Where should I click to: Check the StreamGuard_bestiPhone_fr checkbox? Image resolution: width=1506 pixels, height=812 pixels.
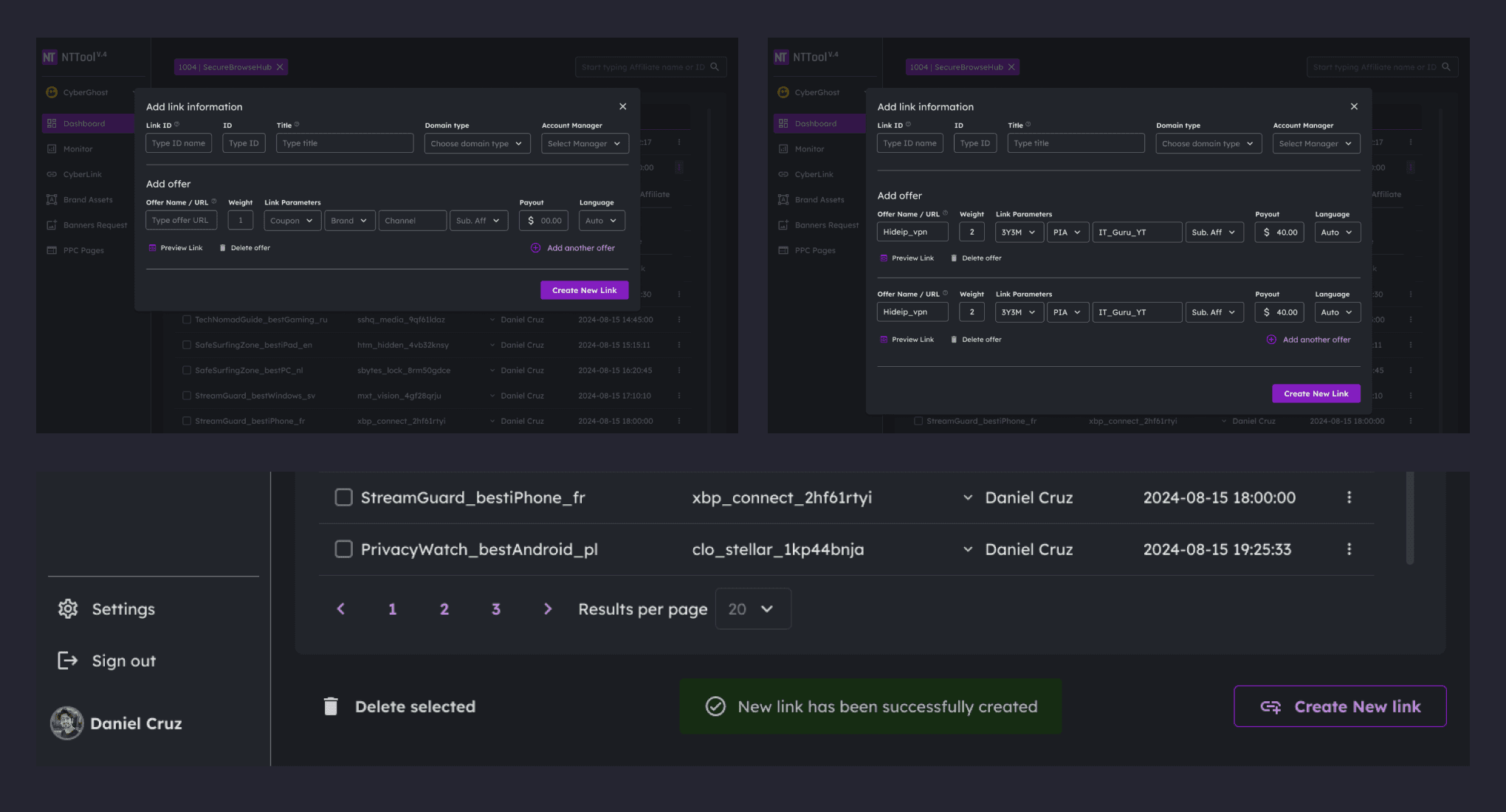(x=343, y=498)
